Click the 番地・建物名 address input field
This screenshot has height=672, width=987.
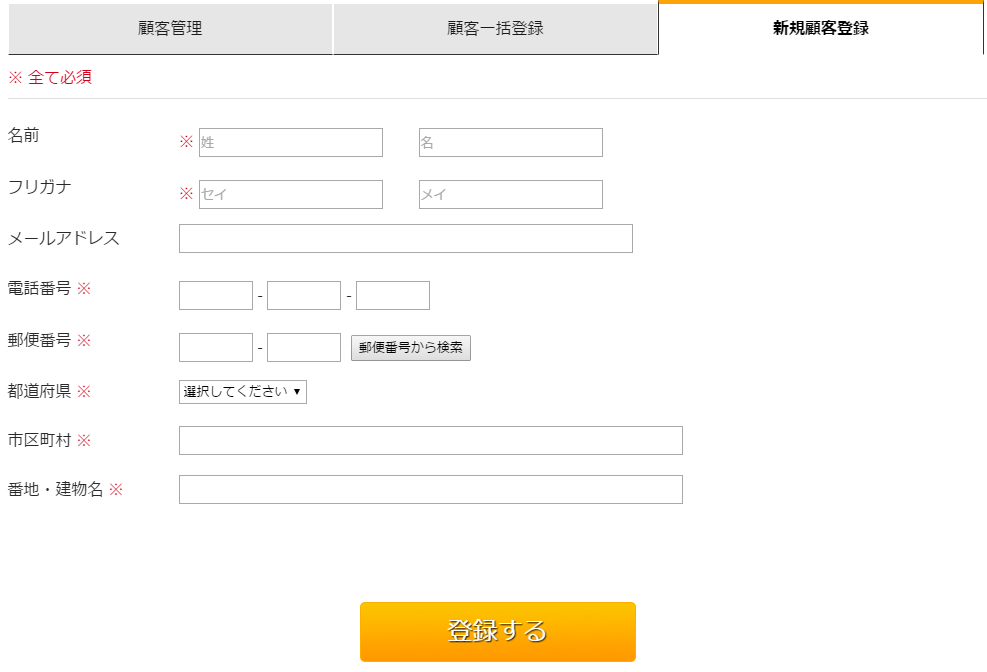coord(430,489)
